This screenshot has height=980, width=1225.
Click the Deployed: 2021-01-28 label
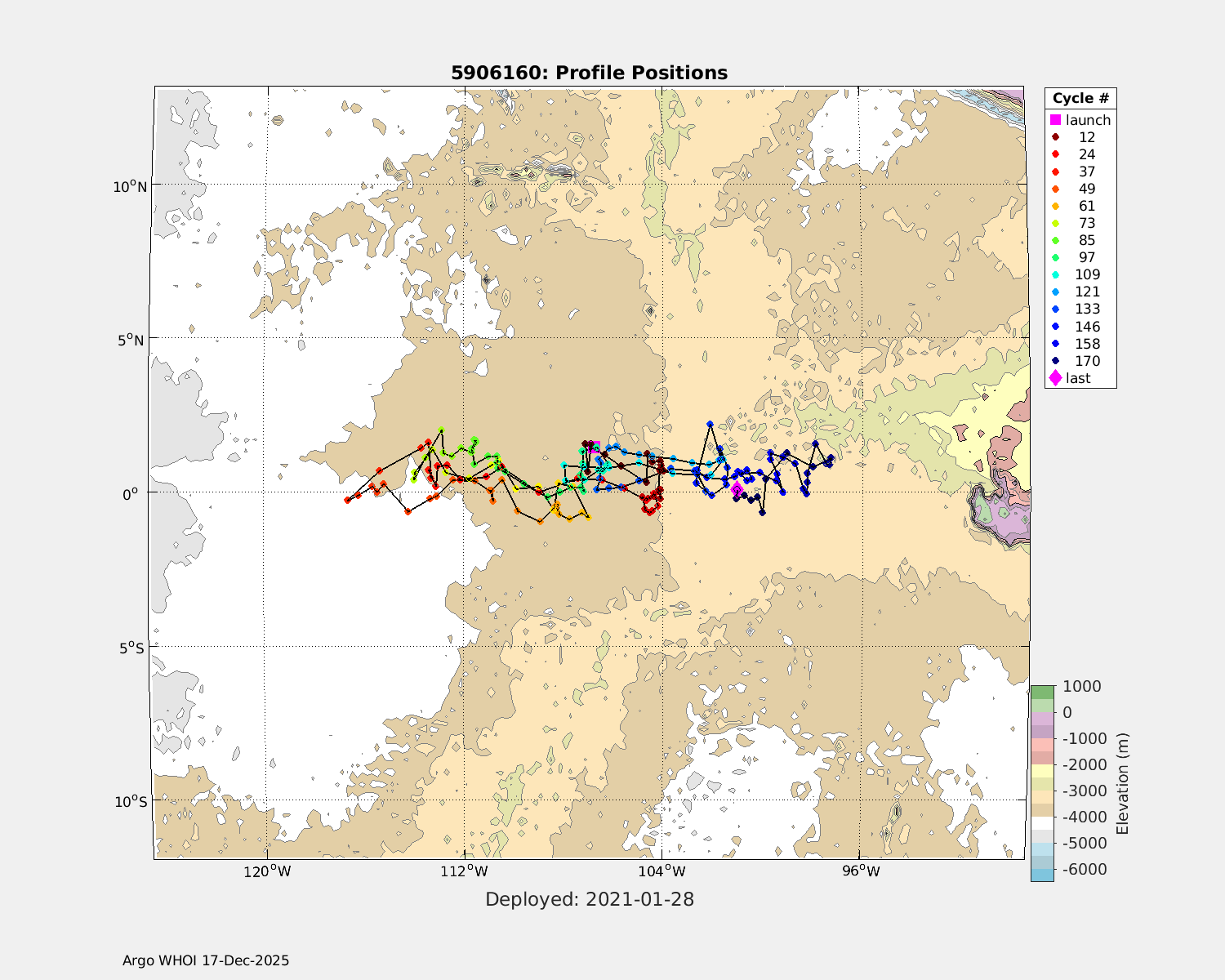click(589, 899)
